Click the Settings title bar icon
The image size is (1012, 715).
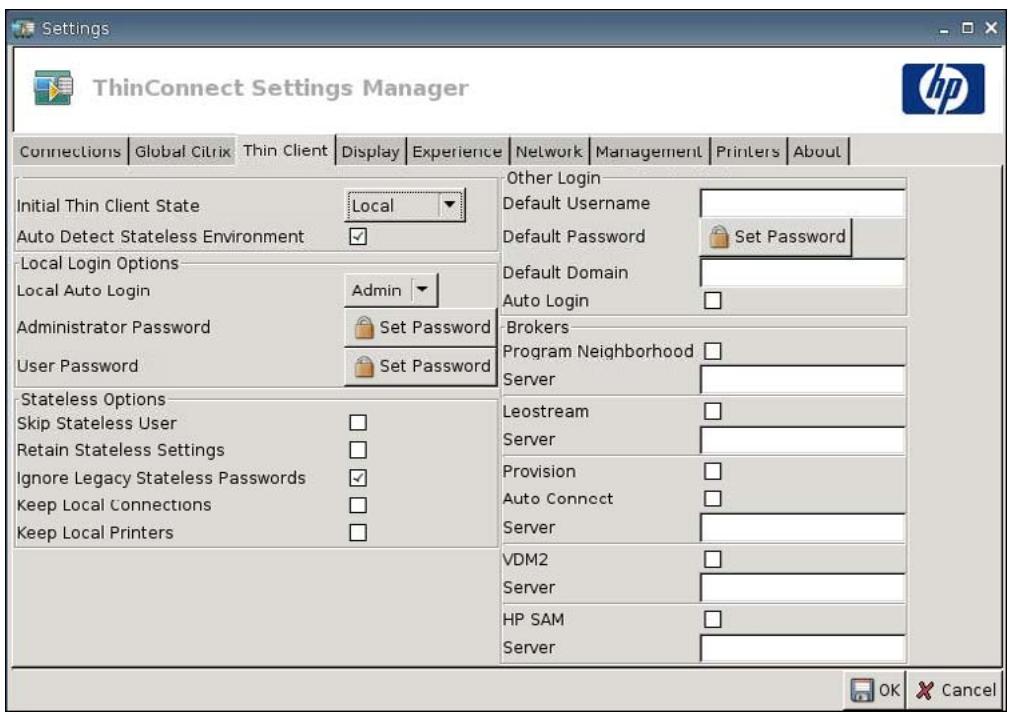pos(23,28)
